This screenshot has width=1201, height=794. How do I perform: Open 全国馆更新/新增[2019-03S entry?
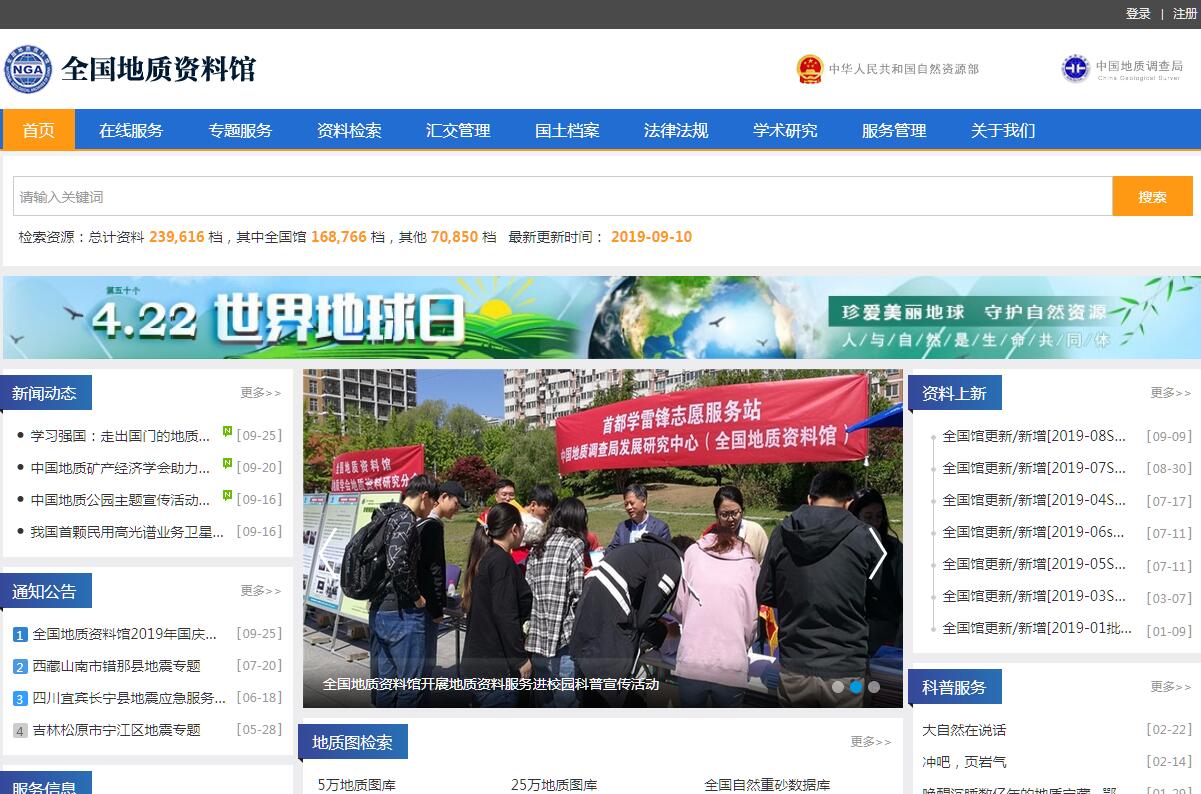(x=1034, y=596)
